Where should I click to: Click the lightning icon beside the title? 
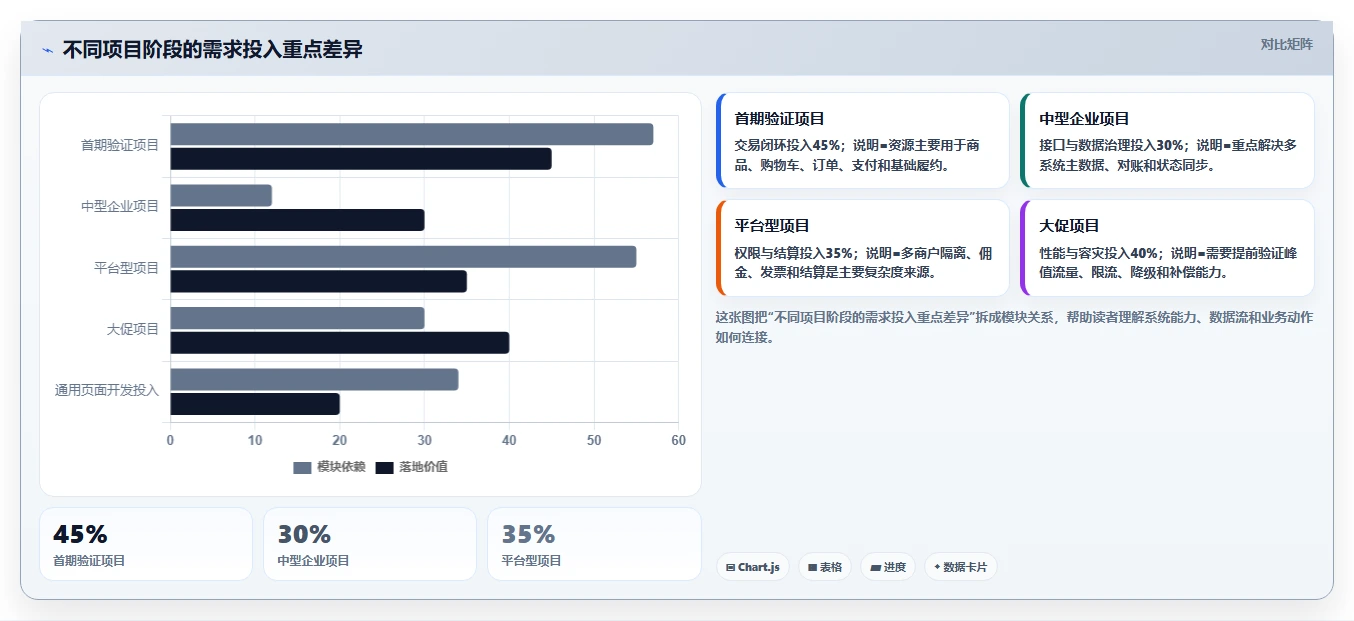(48, 50)
